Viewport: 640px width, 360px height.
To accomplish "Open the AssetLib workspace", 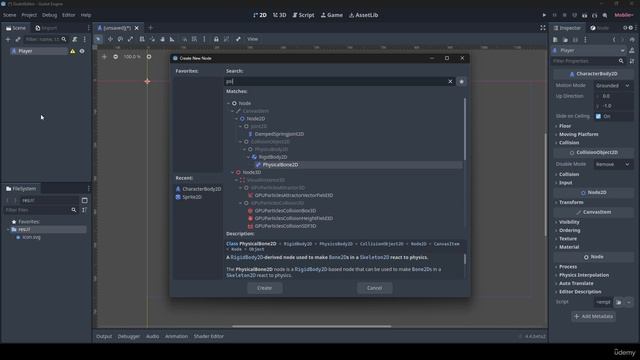I will coord(363,15).
